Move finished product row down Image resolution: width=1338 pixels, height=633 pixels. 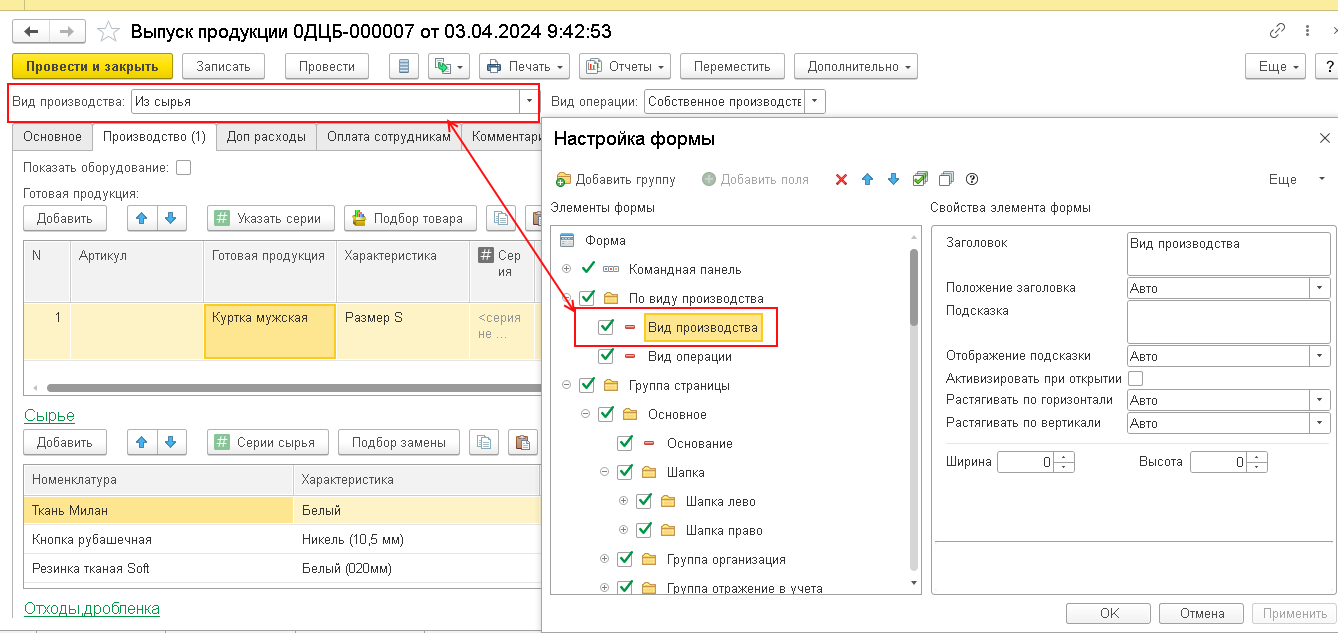tap(171, 218)
